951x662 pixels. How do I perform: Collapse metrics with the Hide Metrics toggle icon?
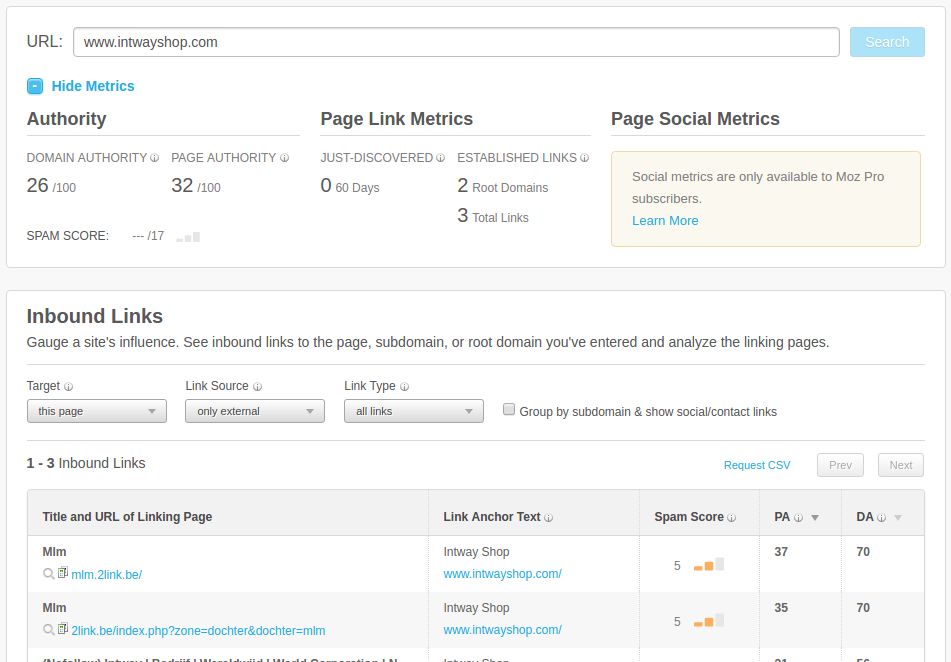point(35,86)
